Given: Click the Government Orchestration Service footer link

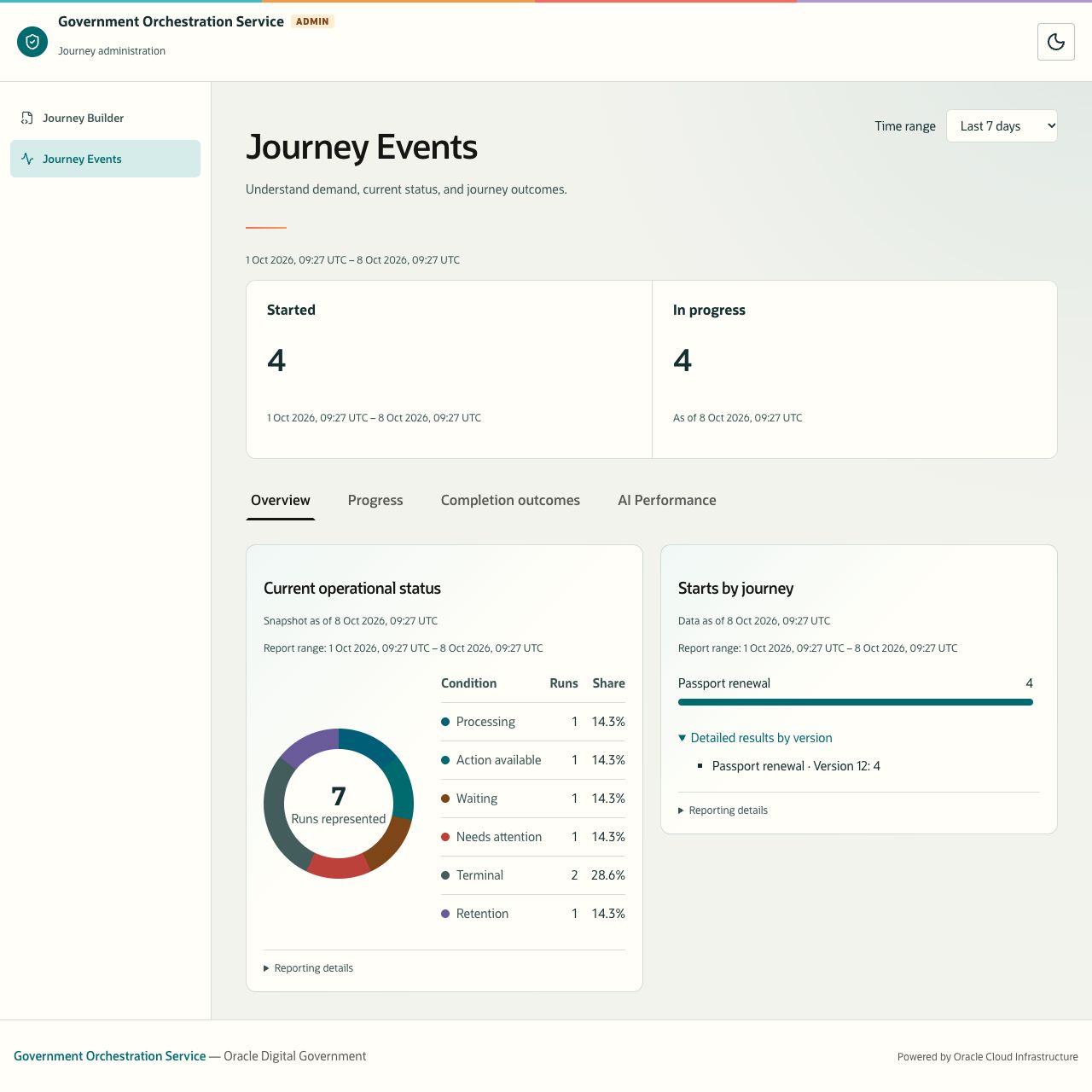Looking at the screenshot, I should click(x=110, y=1056).
